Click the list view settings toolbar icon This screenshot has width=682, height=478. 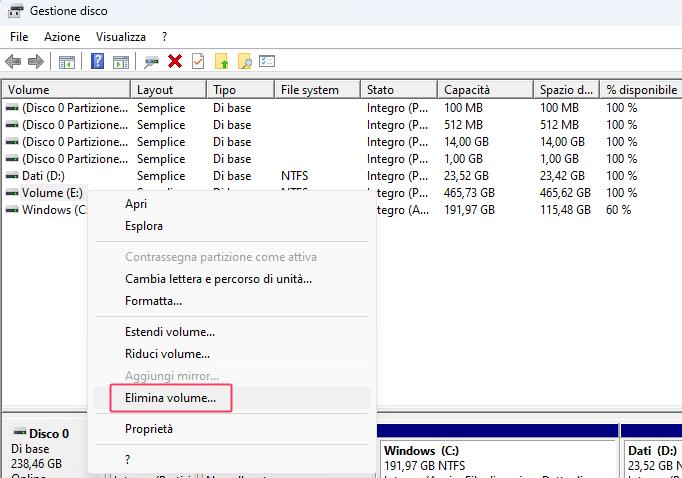pyautogui.click(x=267, y=61)
